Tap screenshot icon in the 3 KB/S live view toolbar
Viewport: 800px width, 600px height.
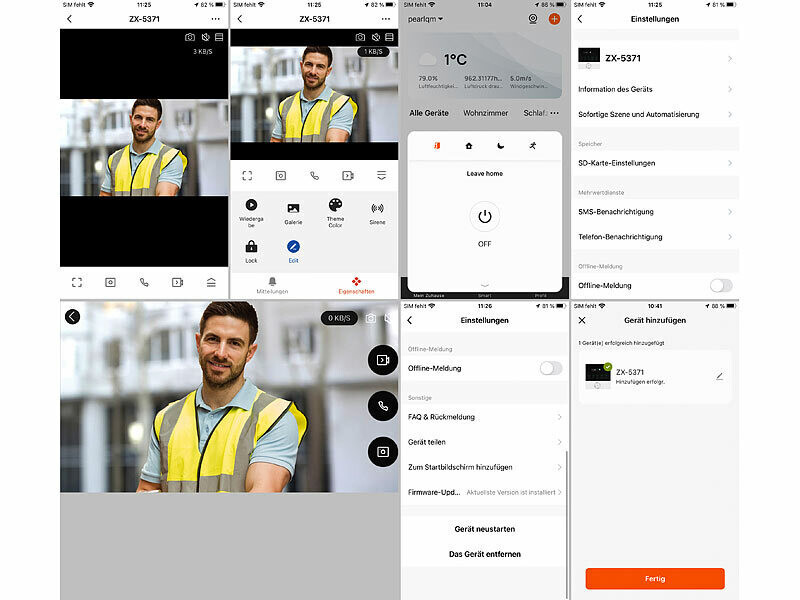(x=110, y=282)
